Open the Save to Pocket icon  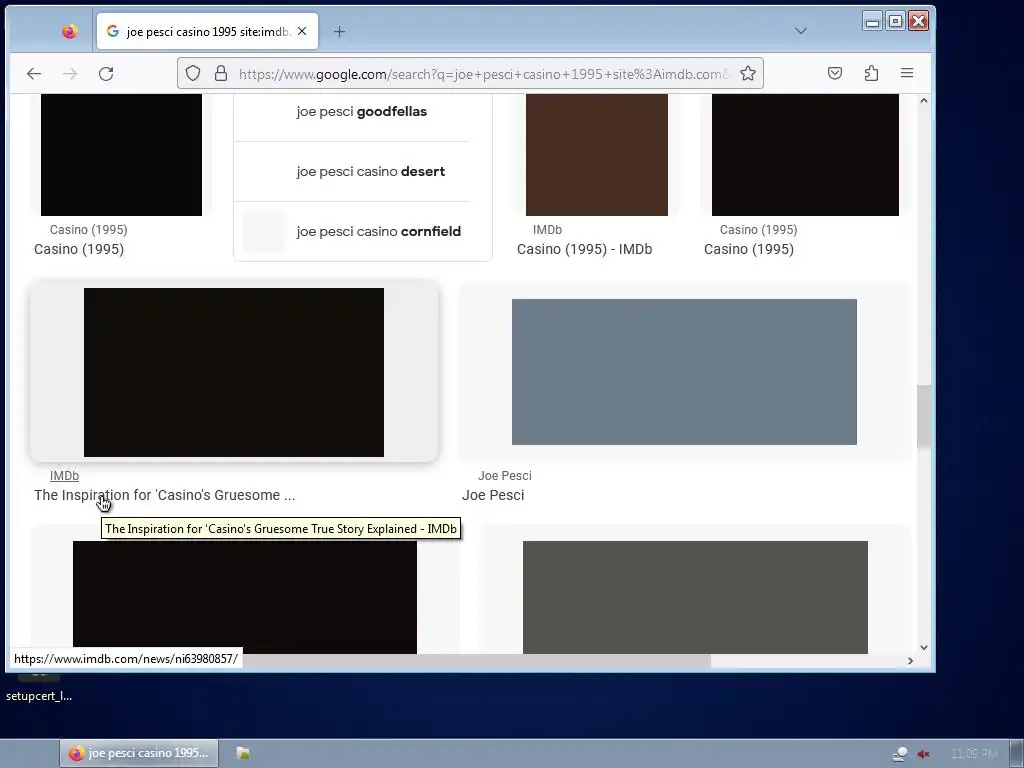835,73
